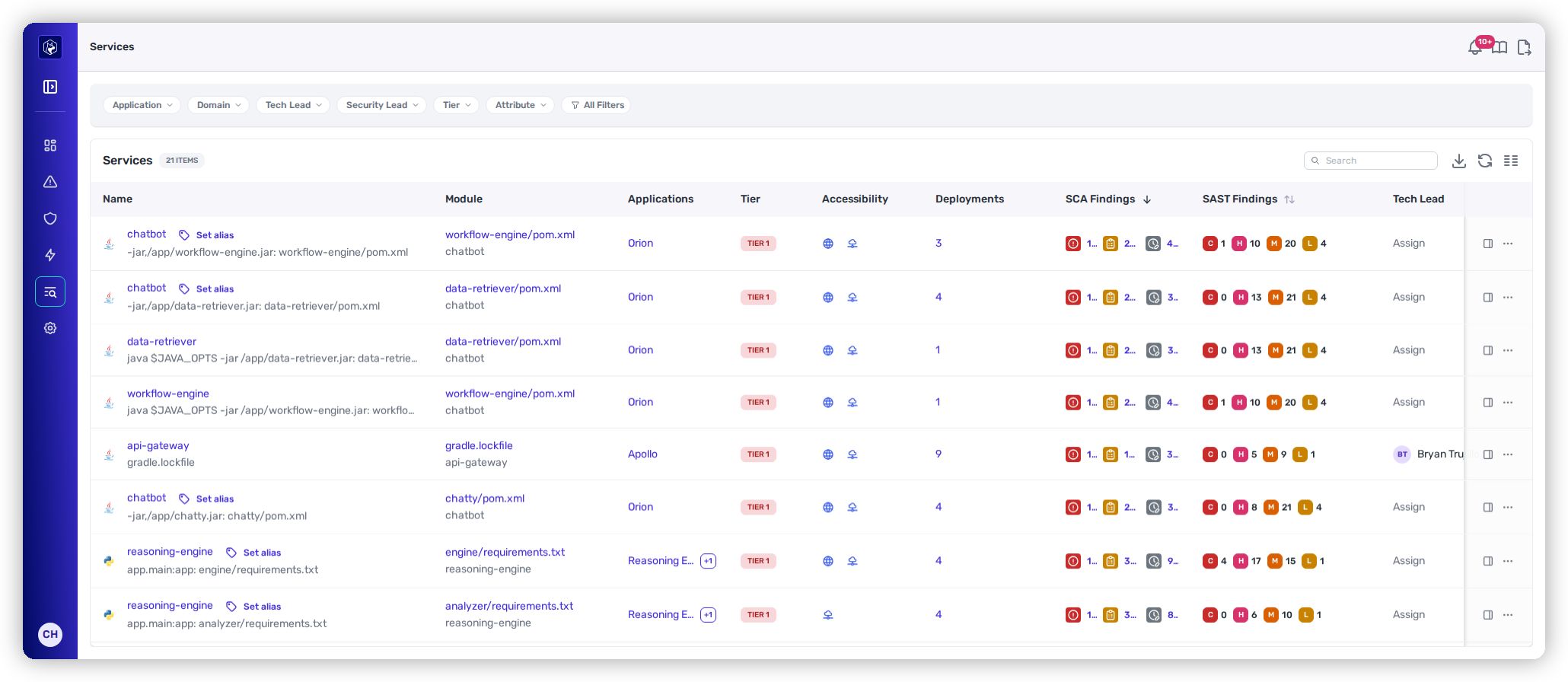This screenshot has width=1568, height=682.
Task: Expand the Tier filter dropdown
Action: click(x=457, y=105)
